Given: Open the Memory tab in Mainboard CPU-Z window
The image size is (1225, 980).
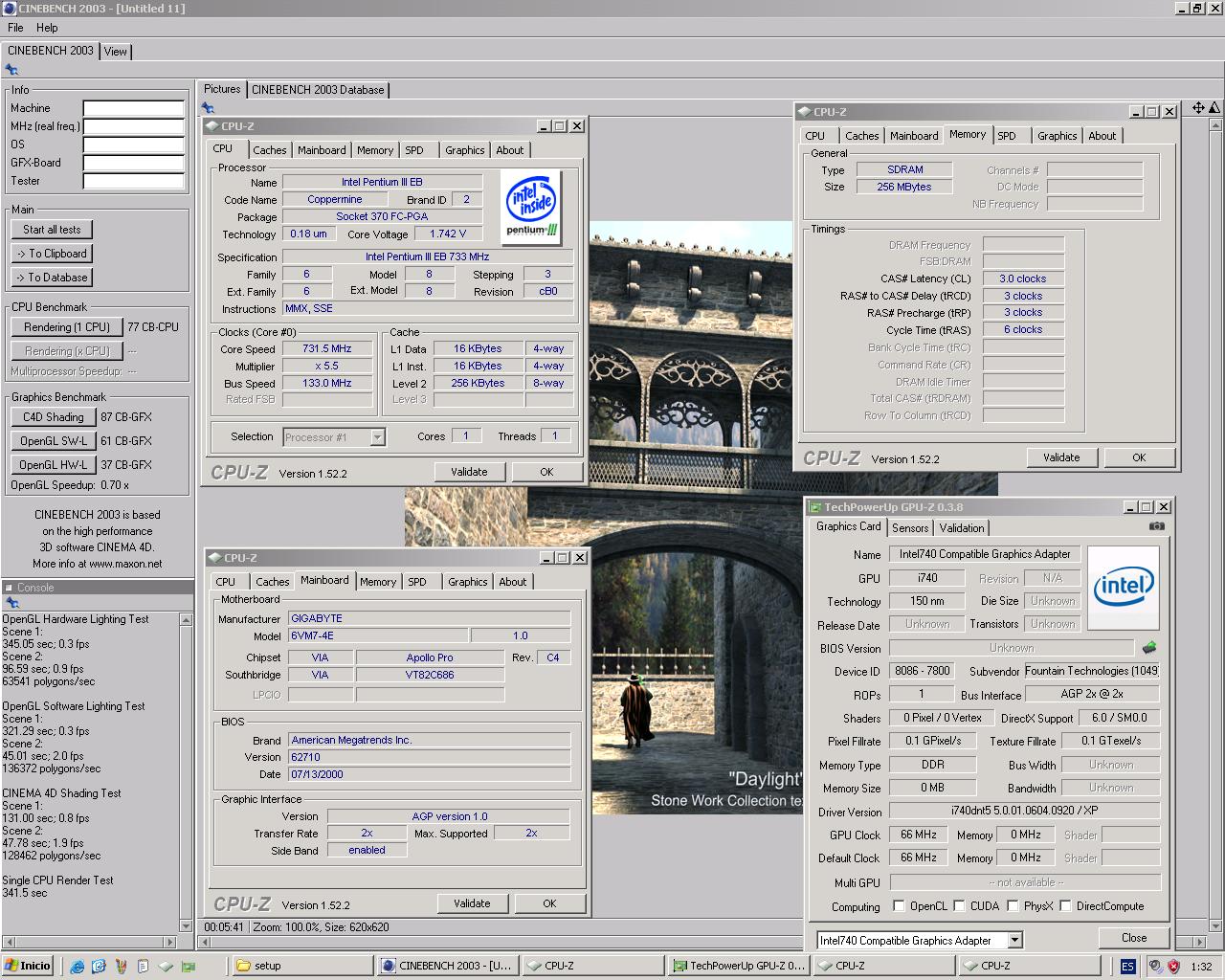Looking at the screenshot, I should 378,582.
